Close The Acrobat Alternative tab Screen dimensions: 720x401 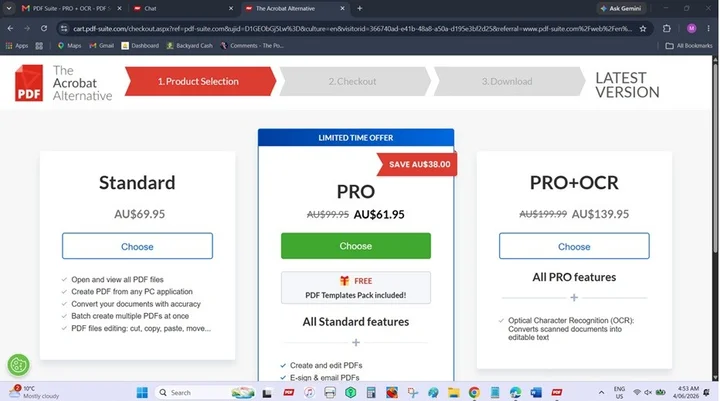[x=343, y=8]
